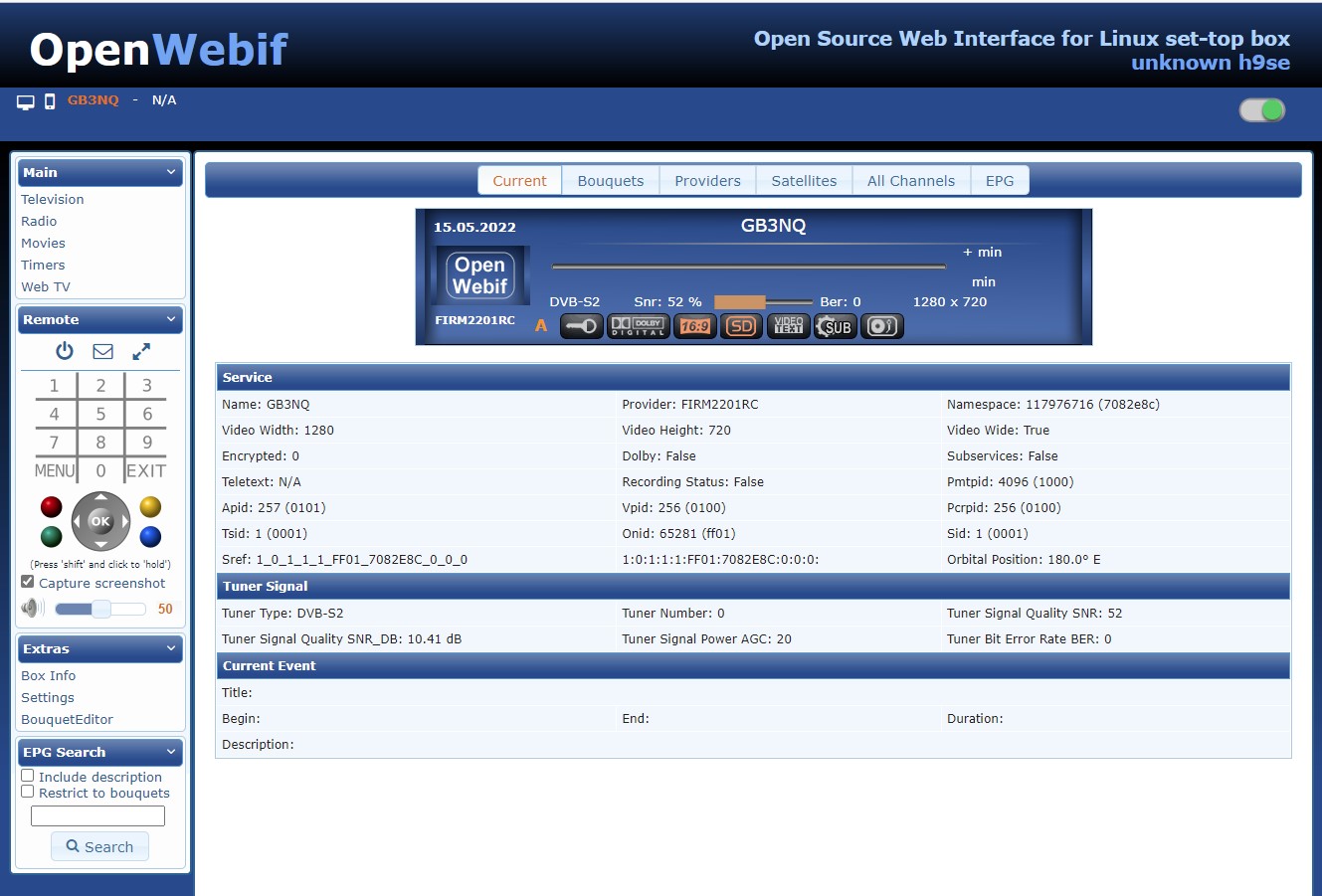Click the SUB subservices icon
Screen dimensions: 1322x896
pyautogui.click(x=835, y=326)
